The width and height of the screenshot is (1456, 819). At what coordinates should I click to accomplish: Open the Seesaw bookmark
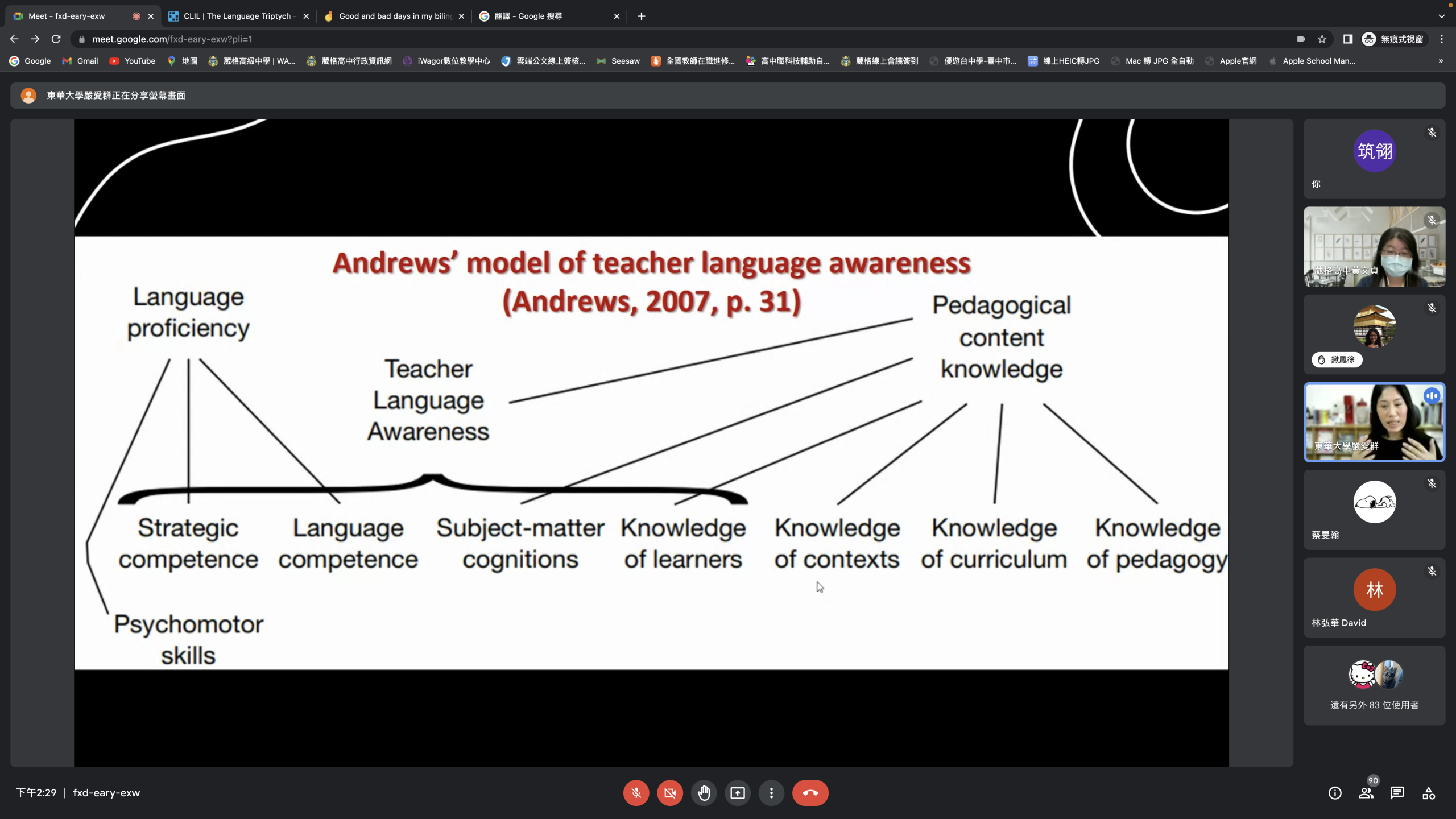[x=618, y=61]
